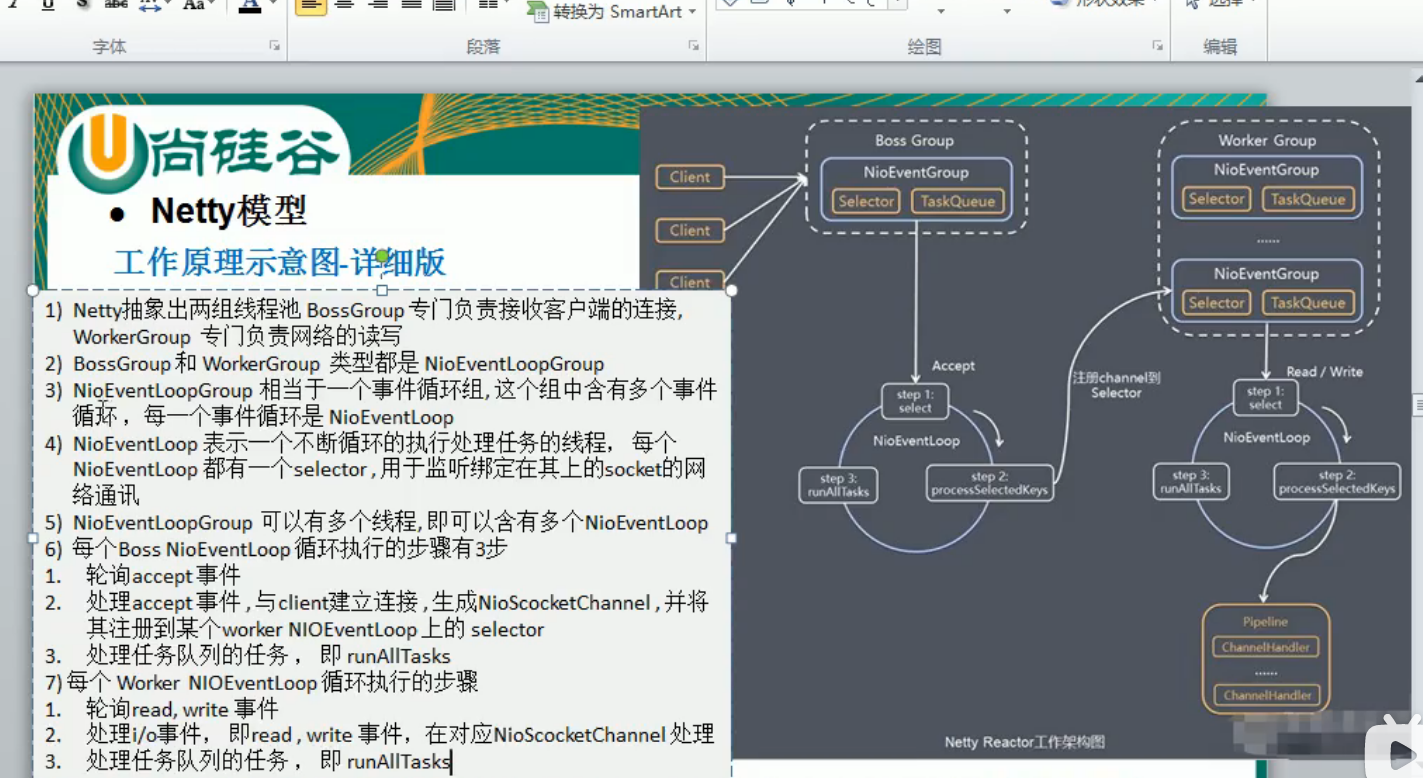Apply distributed alignment to text

click(x=444, y=5)
